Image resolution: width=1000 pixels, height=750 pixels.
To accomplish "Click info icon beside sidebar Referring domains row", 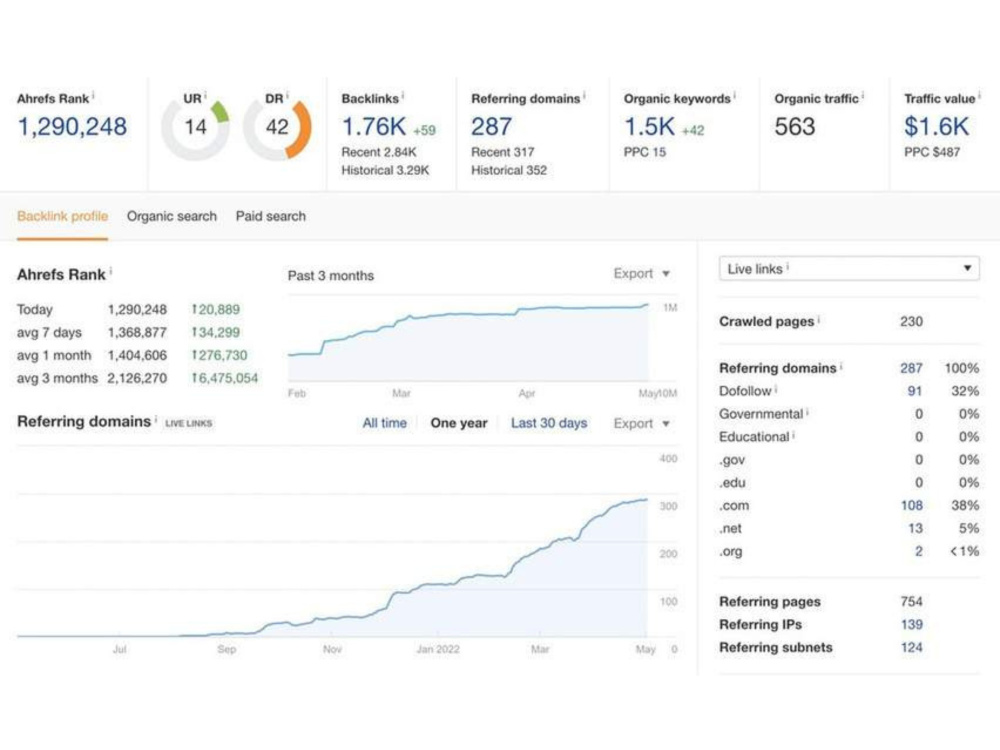I will [x=841, y=365].
